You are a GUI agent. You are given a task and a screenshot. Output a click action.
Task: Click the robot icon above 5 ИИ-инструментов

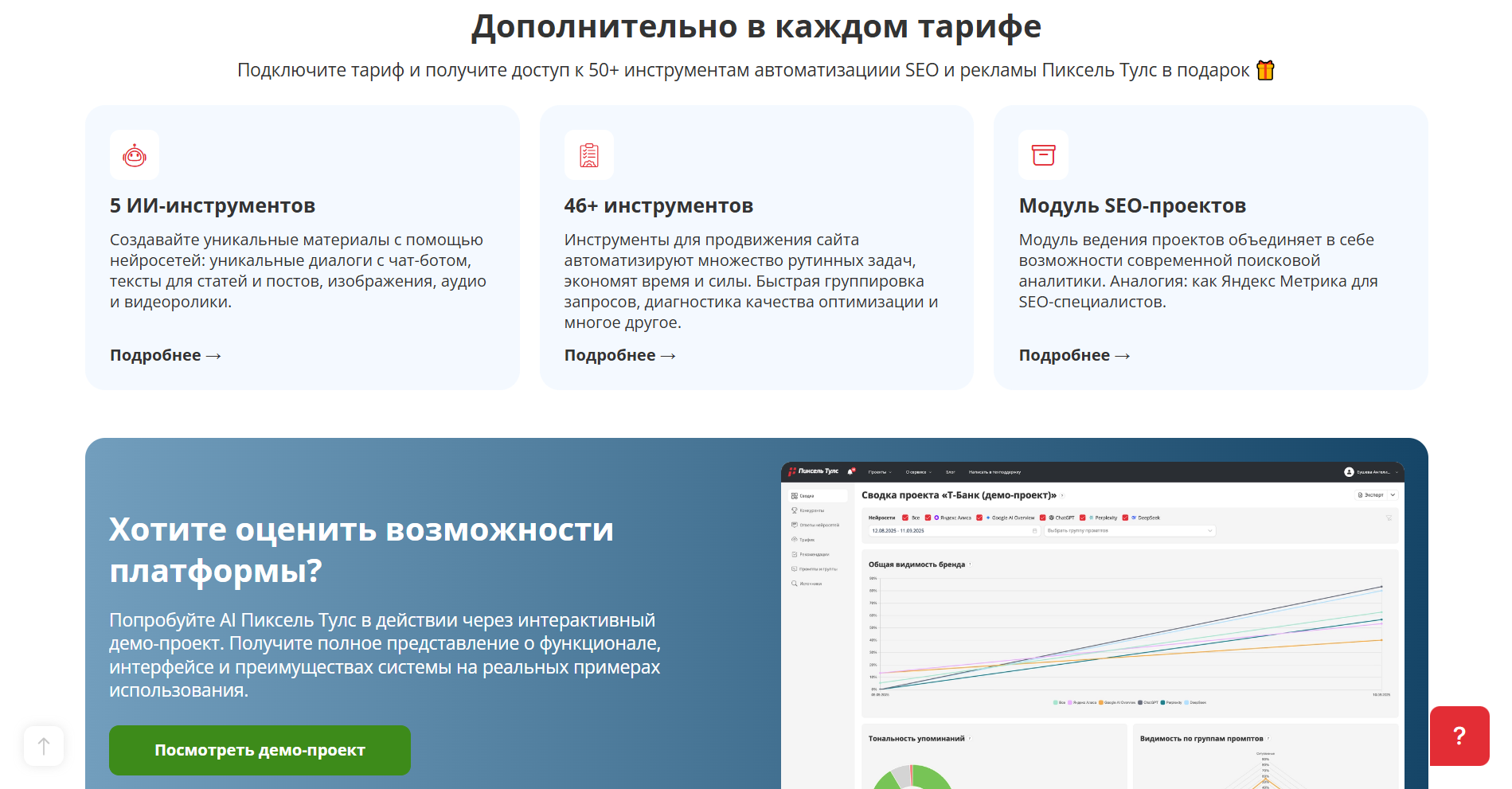pos(135,155)
